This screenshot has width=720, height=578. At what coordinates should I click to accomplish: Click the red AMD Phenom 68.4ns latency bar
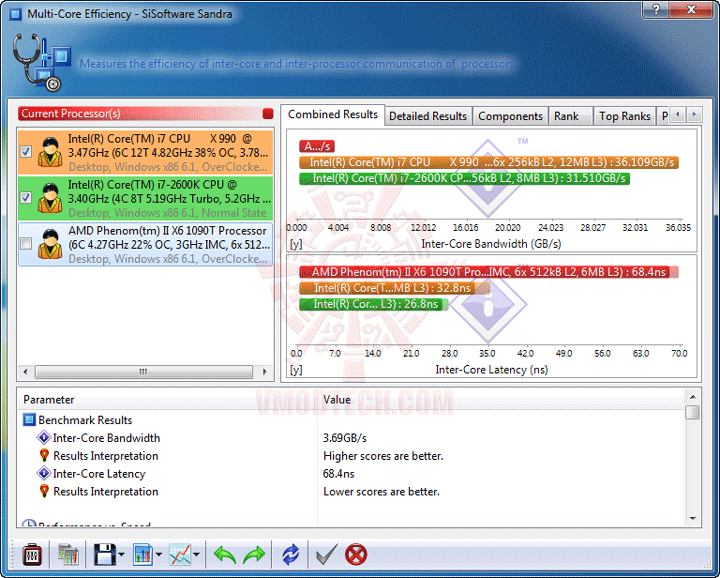pyautogui.click(x=489, y=272)
